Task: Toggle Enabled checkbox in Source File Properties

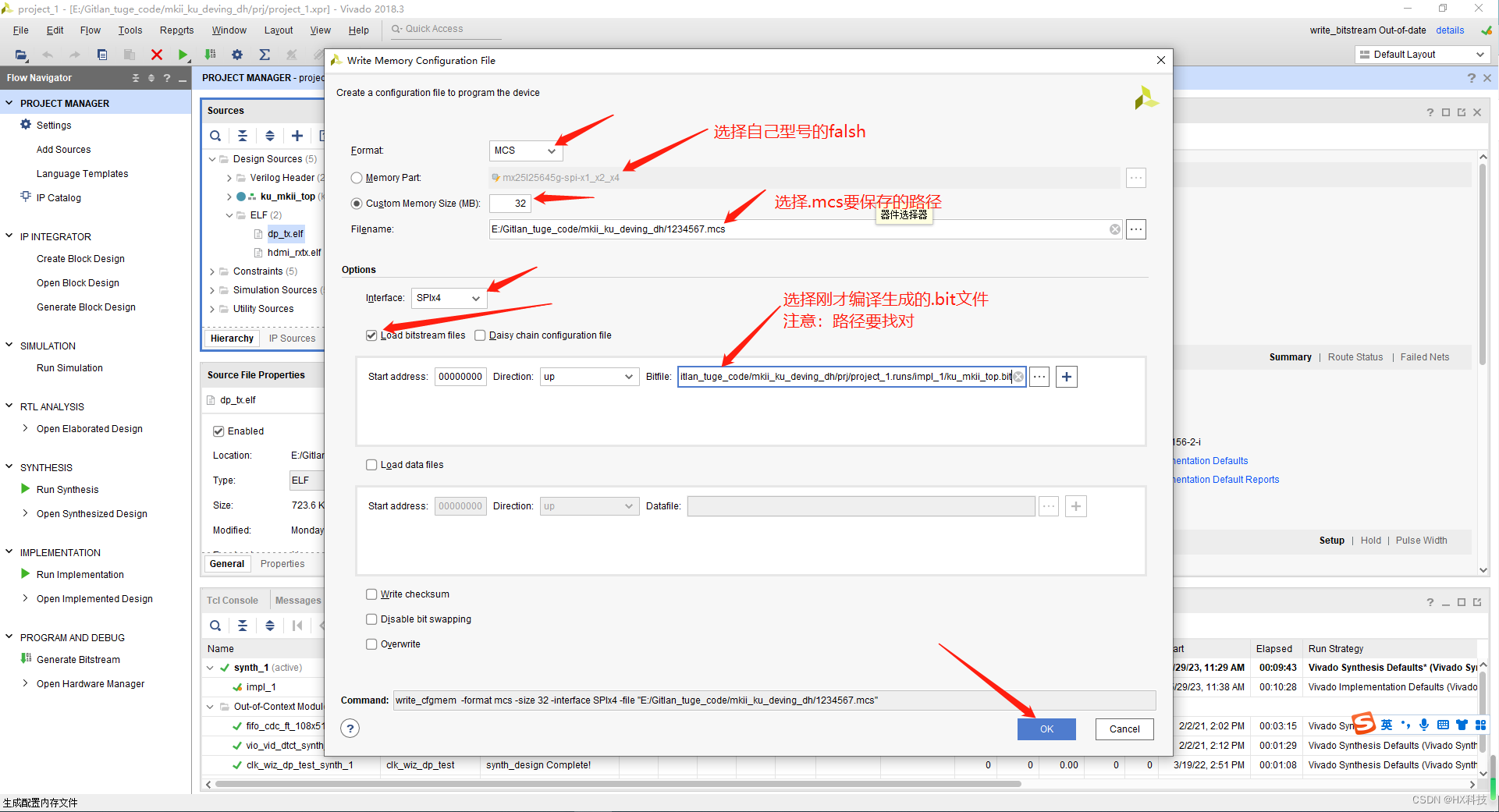Action: pyautogui.click(x=218, y=431)
